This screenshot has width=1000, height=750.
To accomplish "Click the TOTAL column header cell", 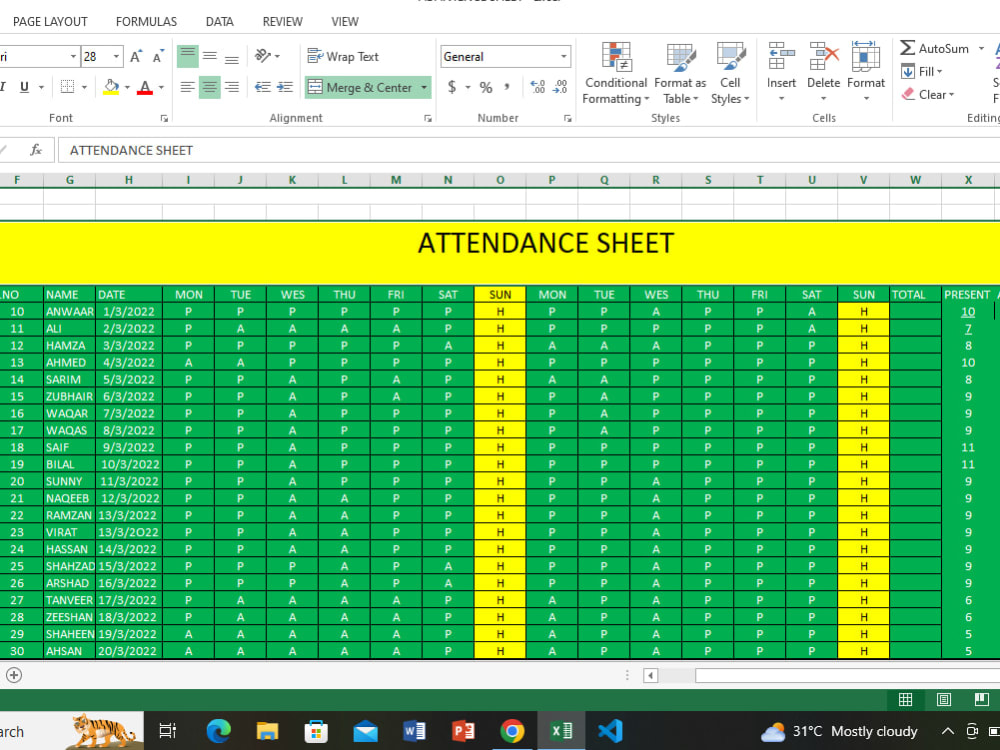I will pos(915,295).
